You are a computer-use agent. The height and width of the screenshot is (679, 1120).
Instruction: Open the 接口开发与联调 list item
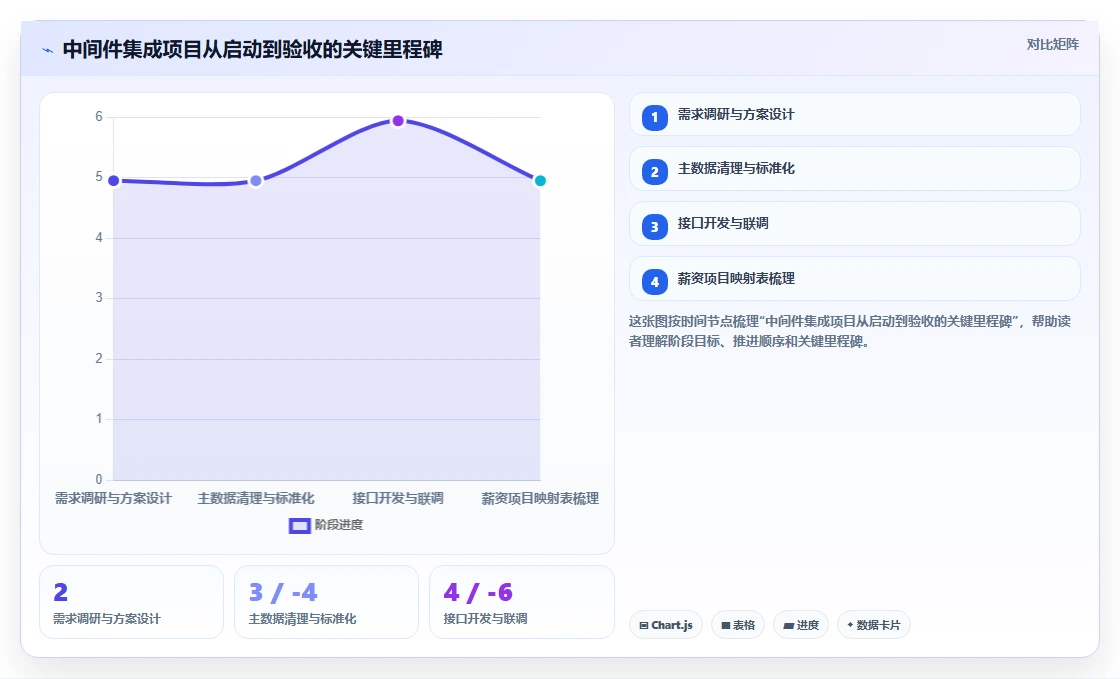point(854,223)
